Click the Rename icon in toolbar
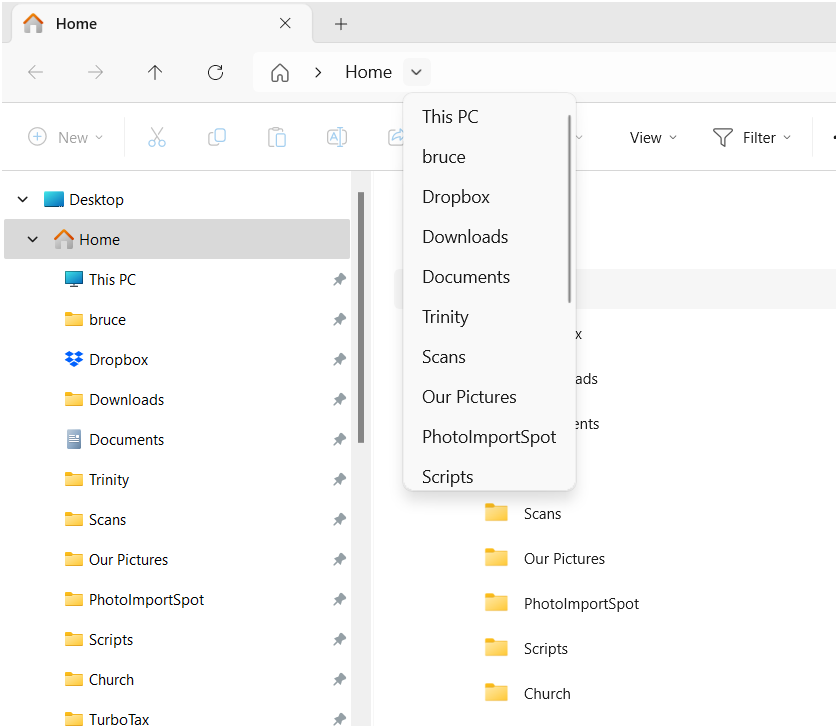838x728 pixels. coord(337,137)
